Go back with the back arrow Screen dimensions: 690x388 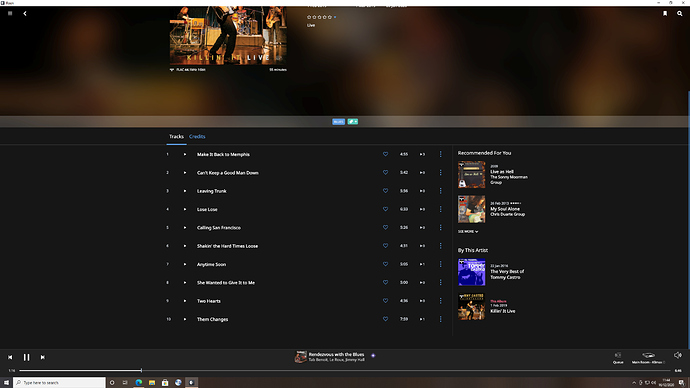click(x=25, y=14)
